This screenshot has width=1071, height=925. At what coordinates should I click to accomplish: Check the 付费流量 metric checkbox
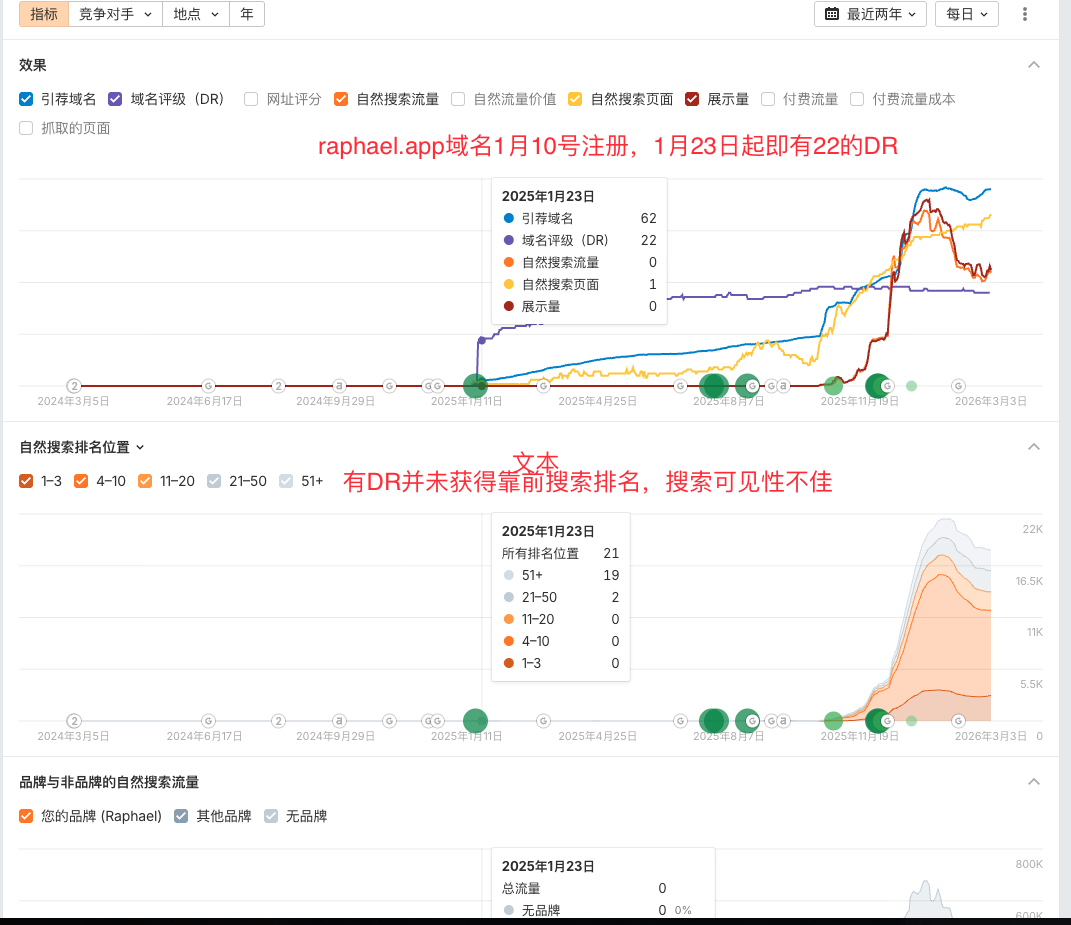768,99
